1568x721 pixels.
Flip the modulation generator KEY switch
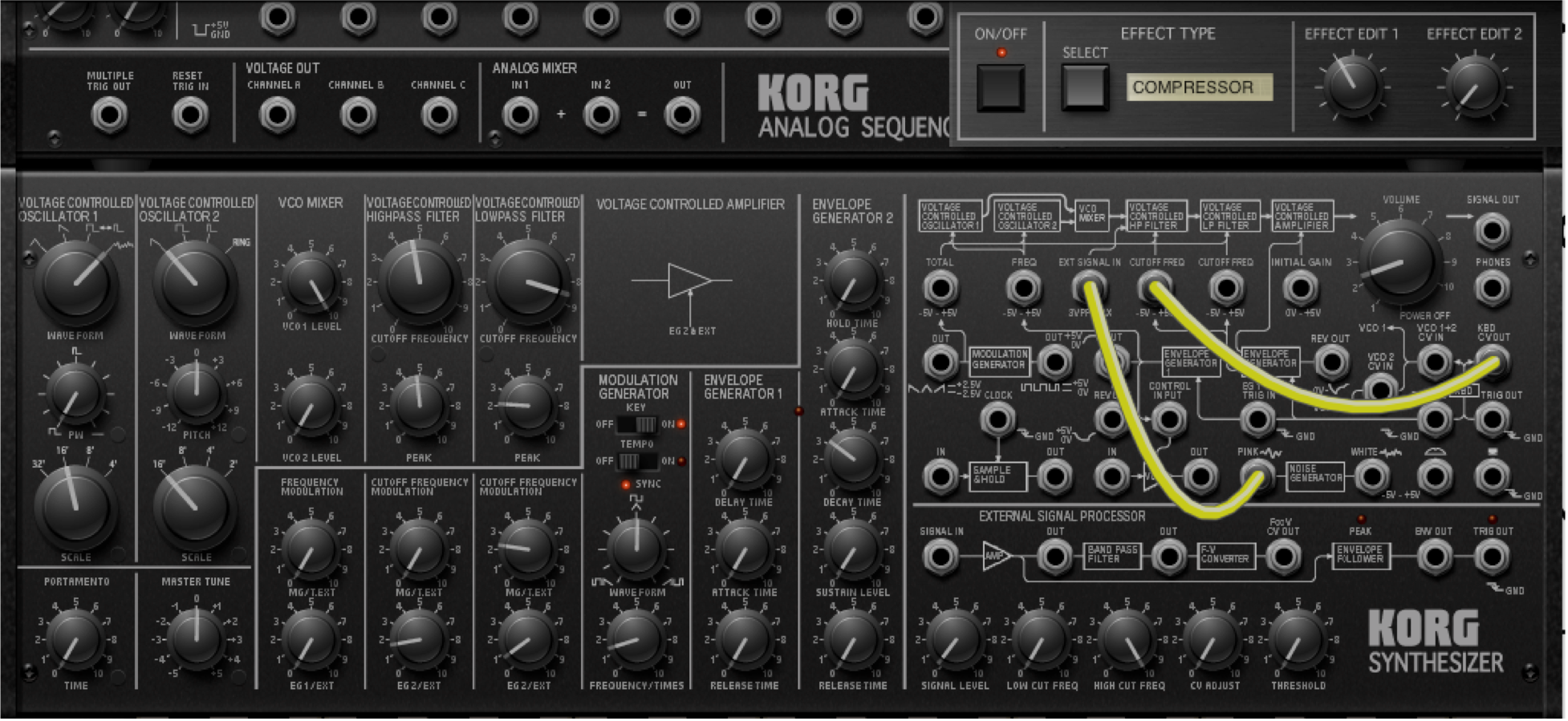tap(638, 424)
